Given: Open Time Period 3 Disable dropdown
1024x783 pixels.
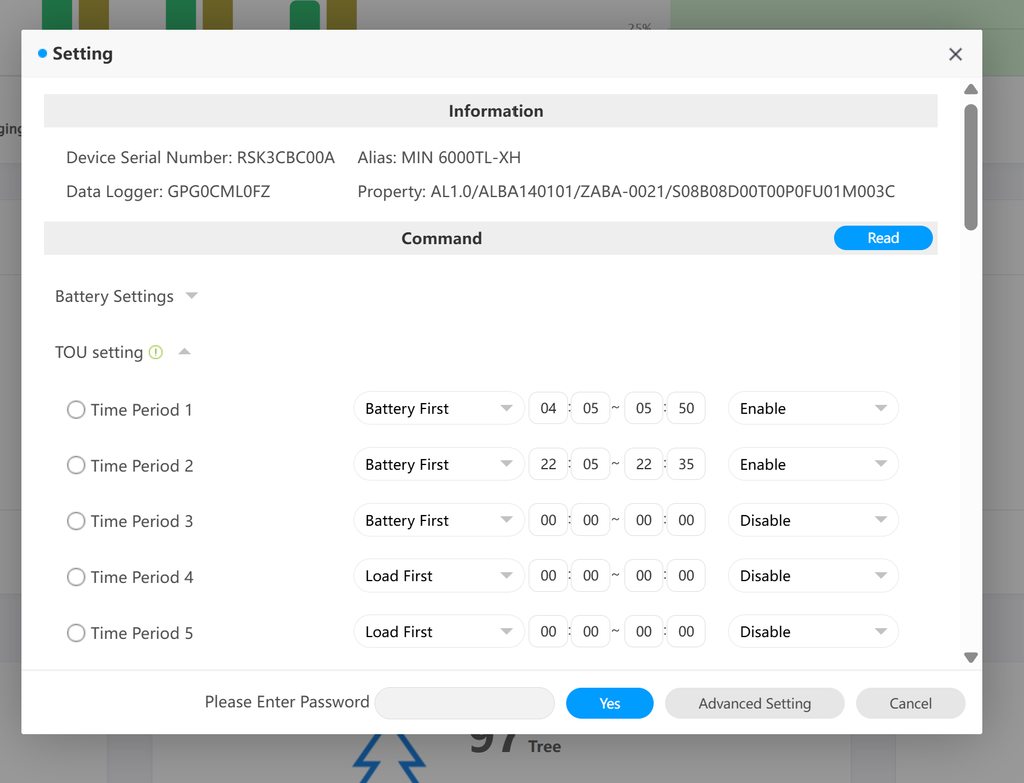Looking at the screenshot, I should (812, 520).
